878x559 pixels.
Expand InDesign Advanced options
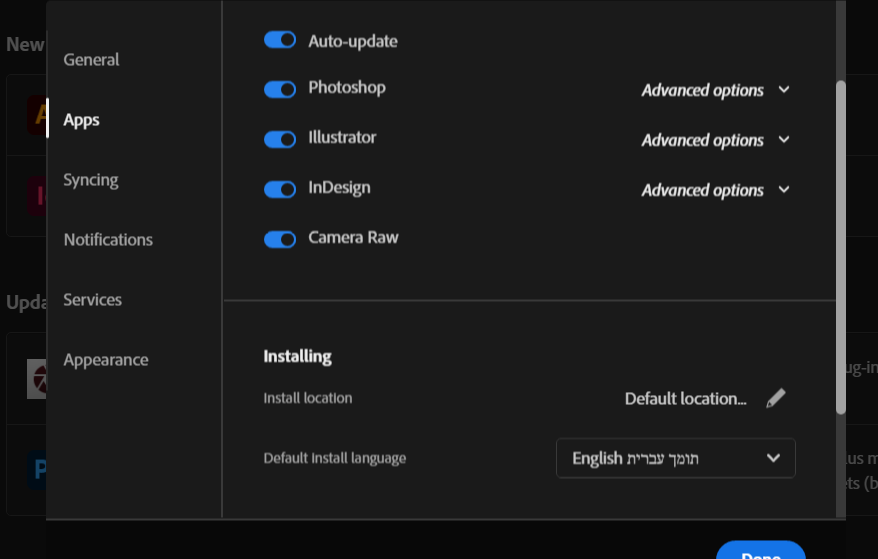pos(703,190)
